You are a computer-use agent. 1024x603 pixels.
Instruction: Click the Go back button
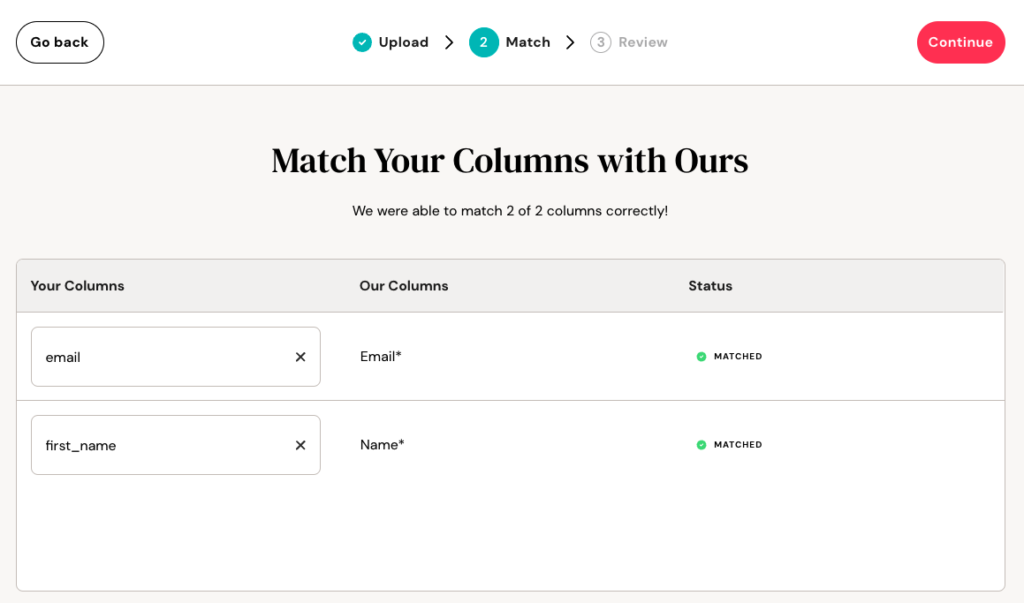[x=59, y=42]
